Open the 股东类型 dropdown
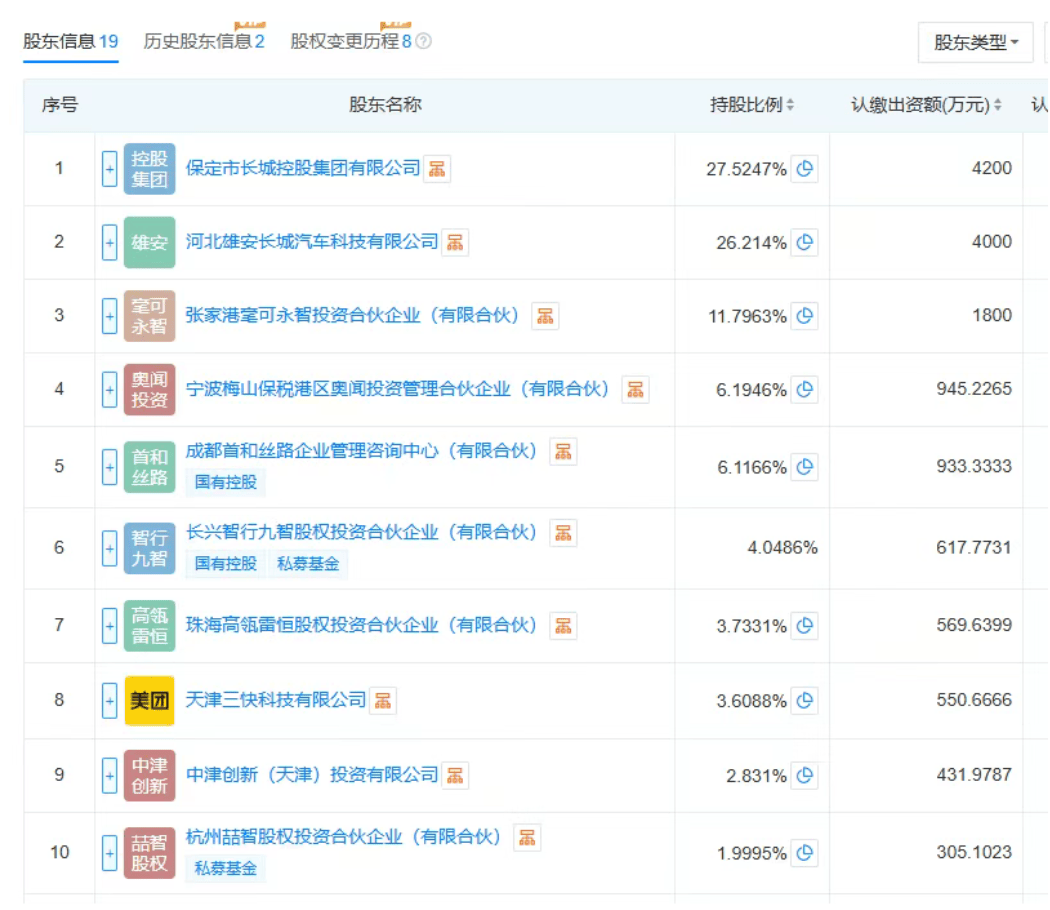 (974, 42)
